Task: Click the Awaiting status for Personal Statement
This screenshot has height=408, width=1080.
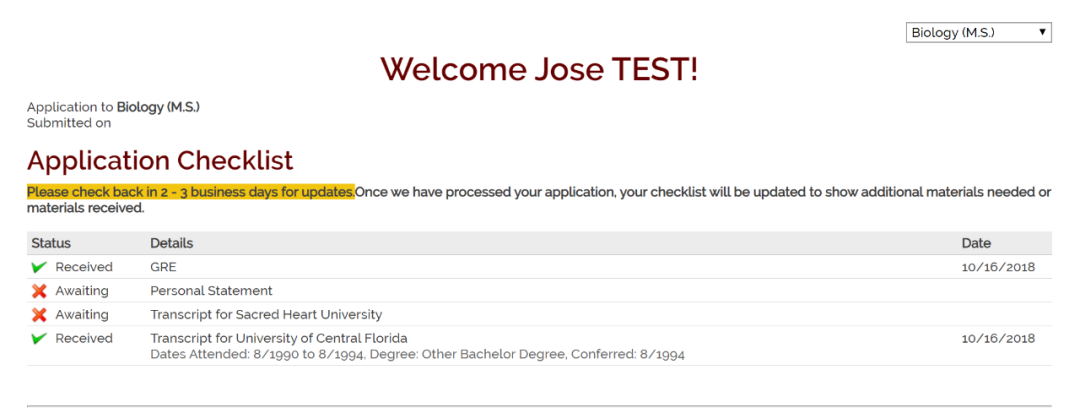Action: tap(82, 291)
